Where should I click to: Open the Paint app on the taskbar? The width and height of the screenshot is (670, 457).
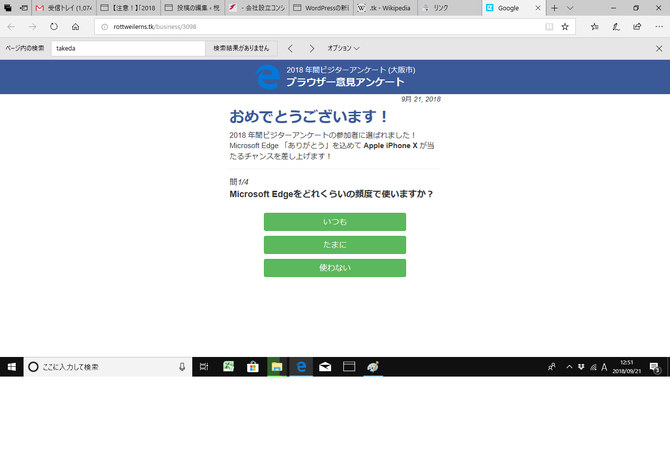tap(373, 367)
